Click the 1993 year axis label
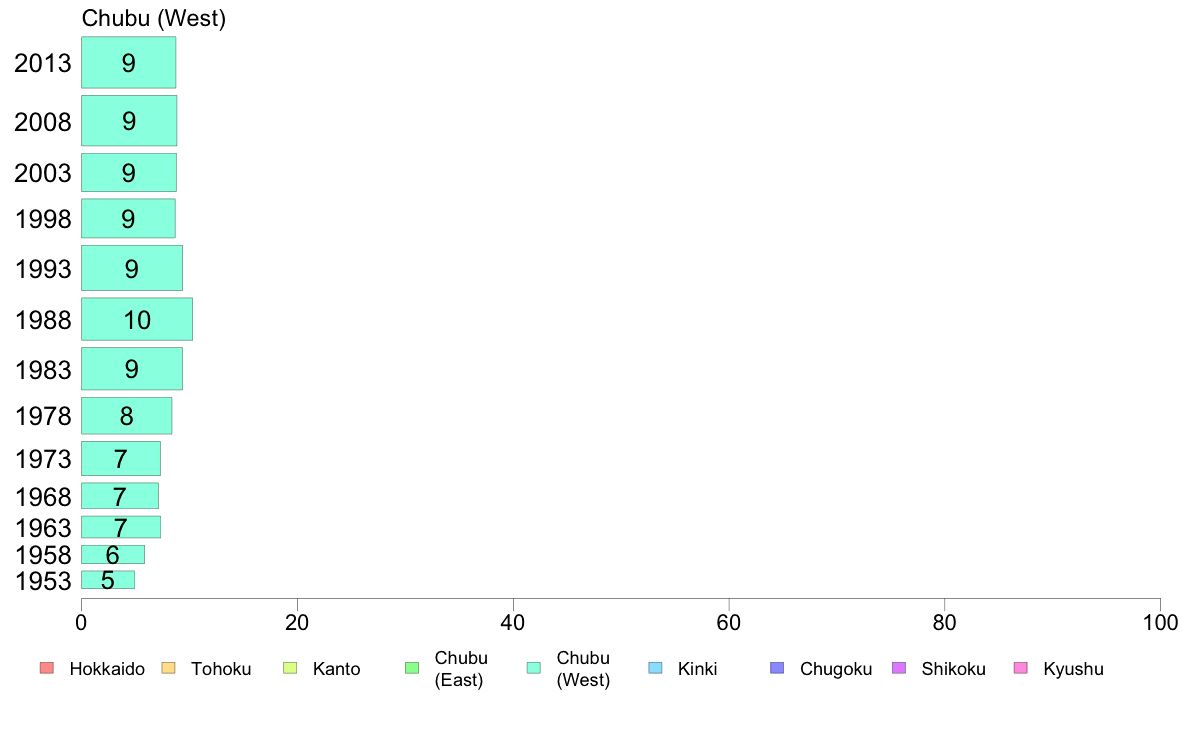 43,269
